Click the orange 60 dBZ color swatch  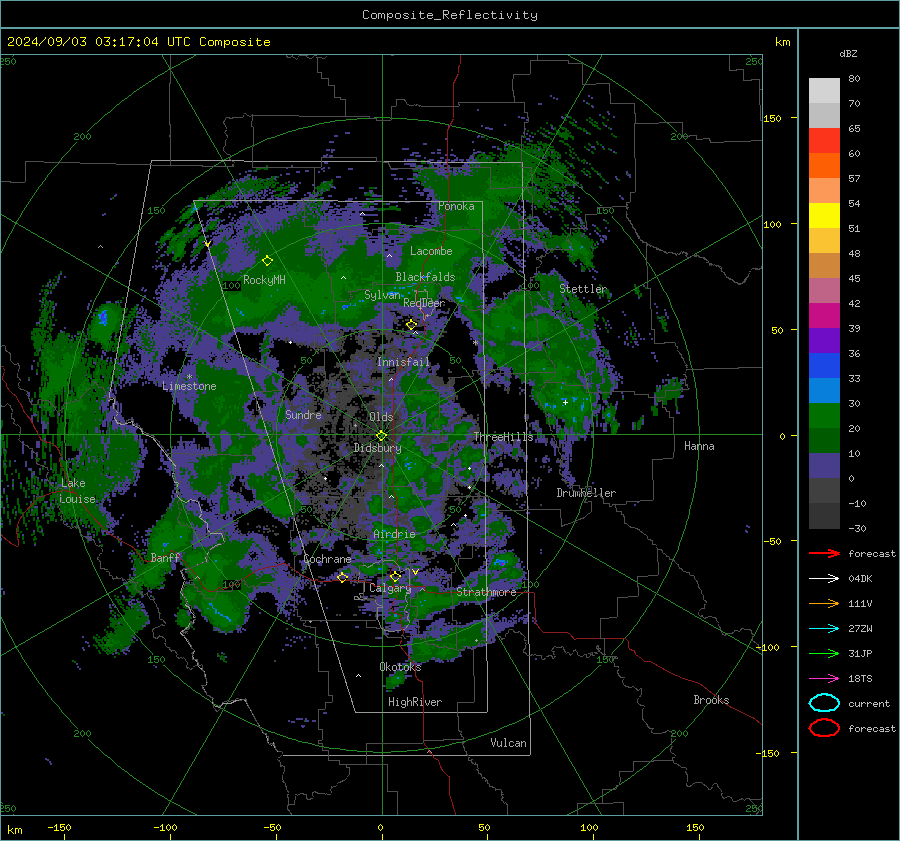pos(824,165)
